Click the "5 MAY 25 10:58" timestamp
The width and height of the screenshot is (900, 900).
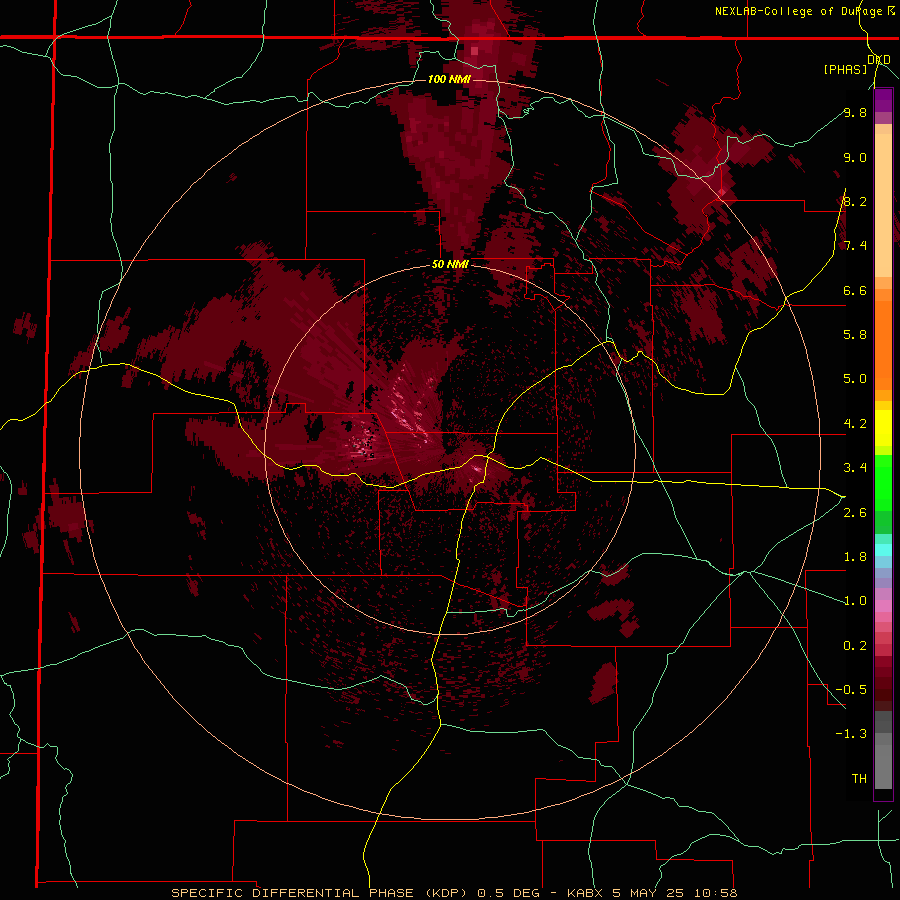674,893
